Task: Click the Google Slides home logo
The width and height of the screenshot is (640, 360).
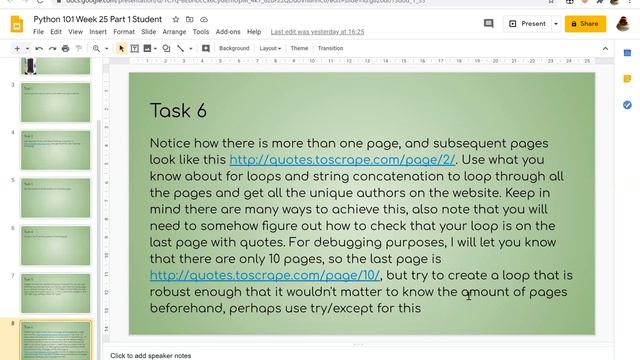Action: click(x=17, y=24)
